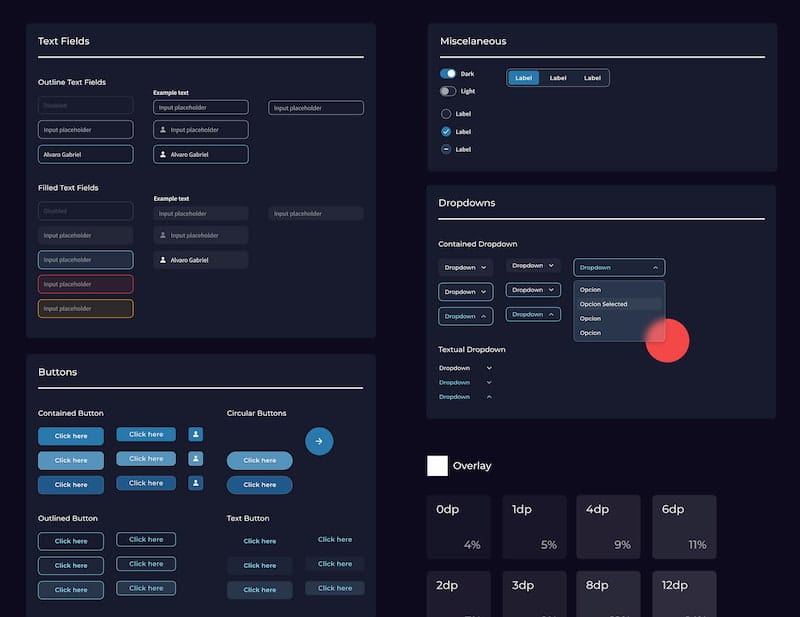Click the Text Fields panel heading
Image resolution: width=800 pixels, height=617 pixels.
pos(64,41)
